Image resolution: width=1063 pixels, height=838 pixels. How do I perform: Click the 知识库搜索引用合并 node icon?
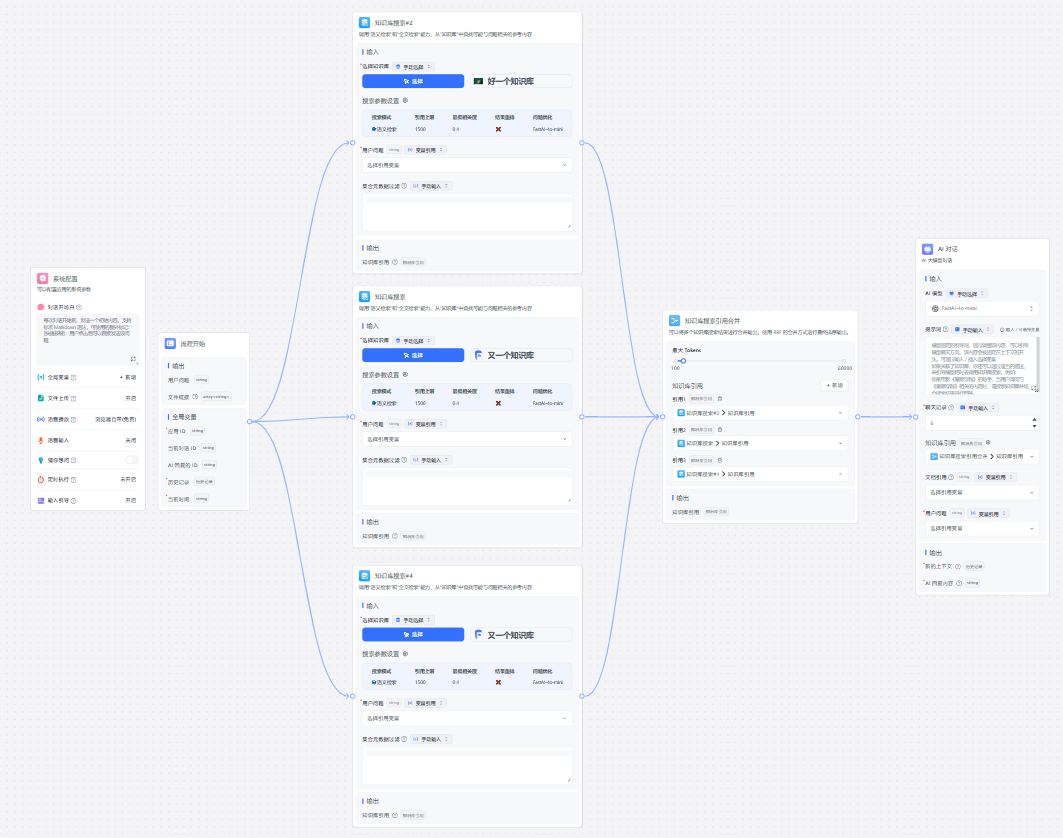click(x=674, y=320)
